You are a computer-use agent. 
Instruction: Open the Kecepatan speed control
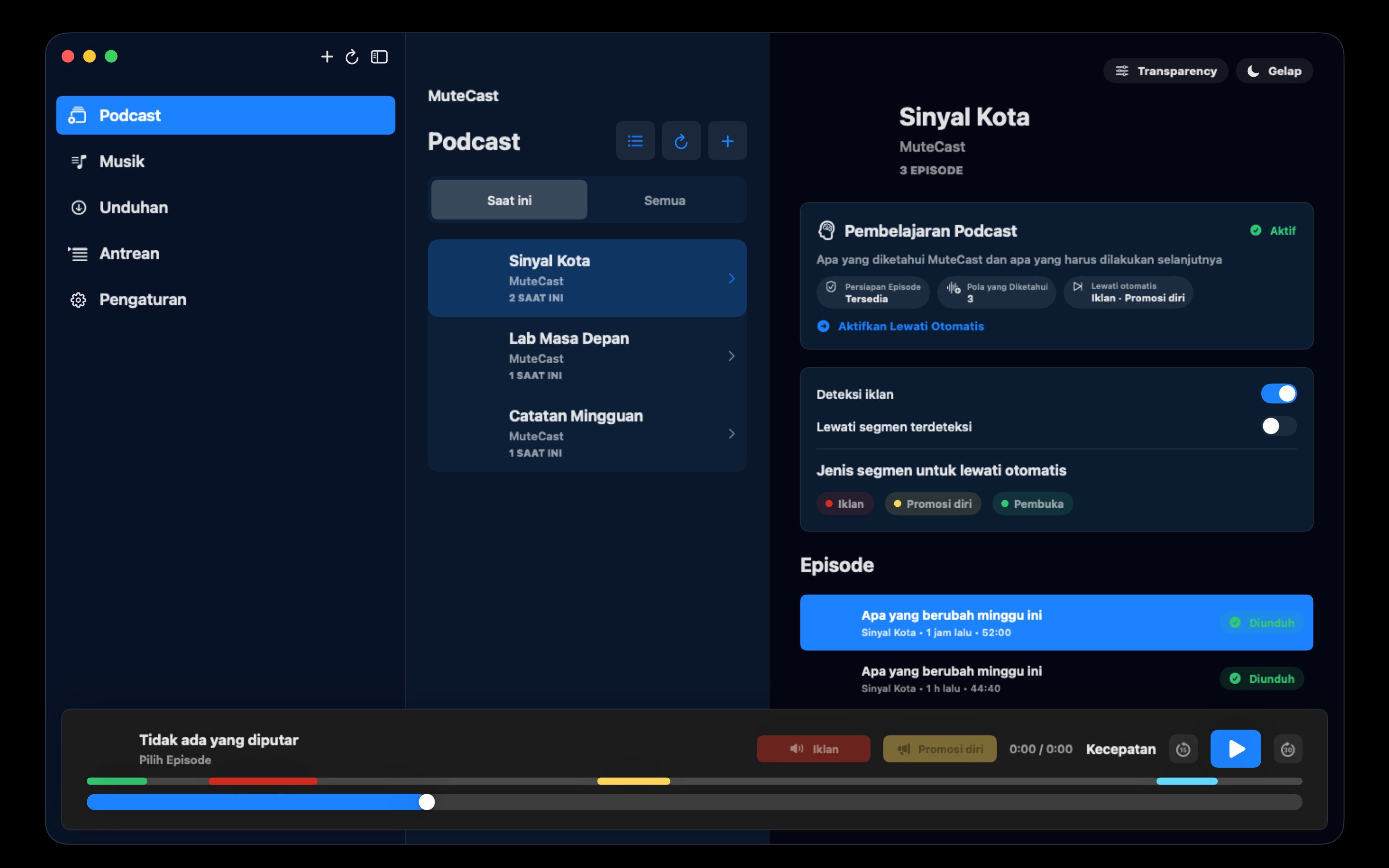(x=1120, y=749)
